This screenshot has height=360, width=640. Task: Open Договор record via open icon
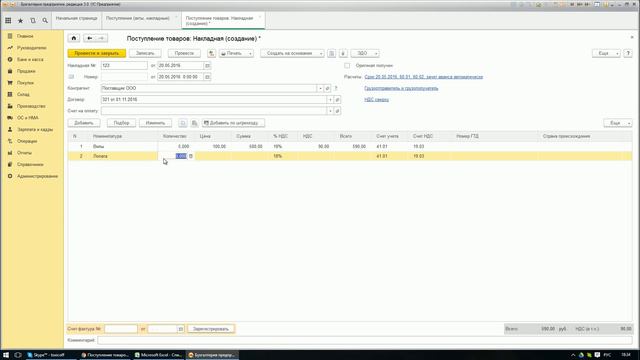point(338,100)
